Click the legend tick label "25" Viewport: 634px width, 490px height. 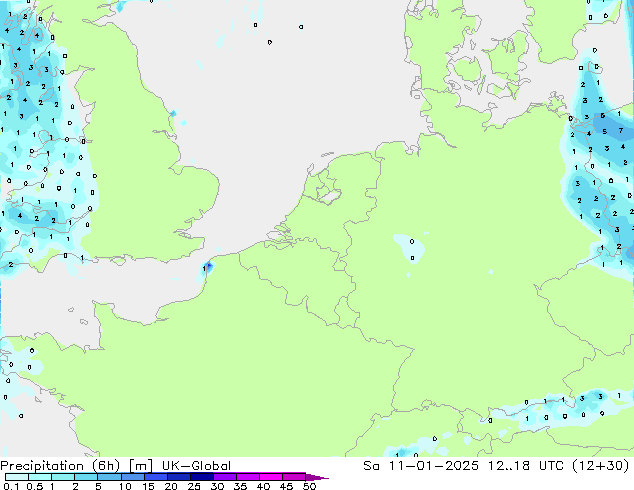194,486
